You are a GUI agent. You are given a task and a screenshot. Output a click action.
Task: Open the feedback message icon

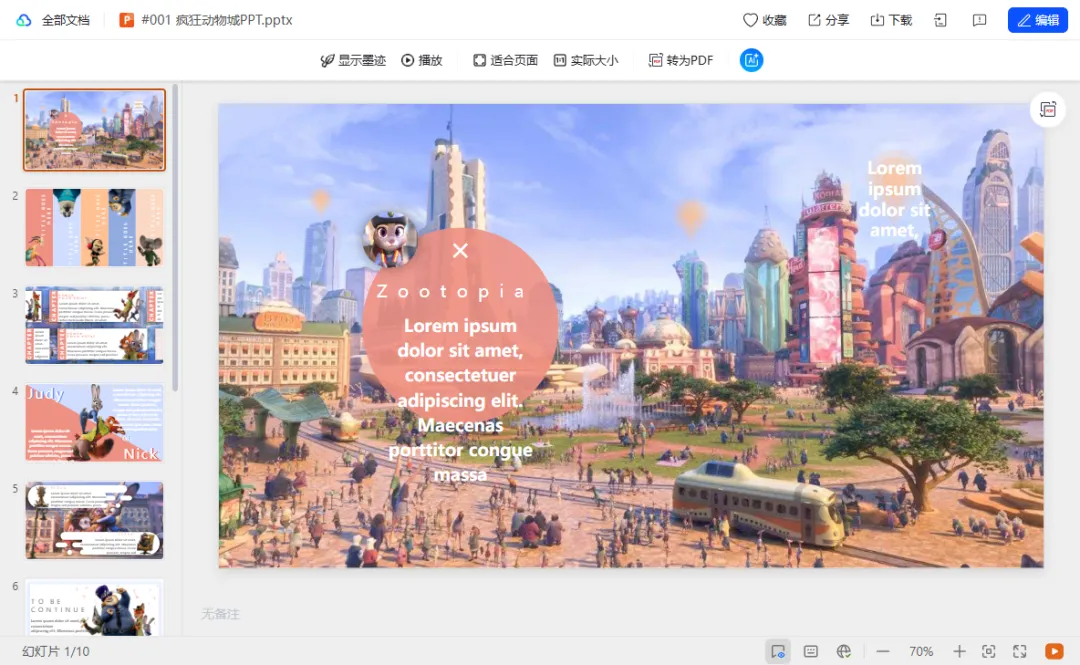(979, 20)
